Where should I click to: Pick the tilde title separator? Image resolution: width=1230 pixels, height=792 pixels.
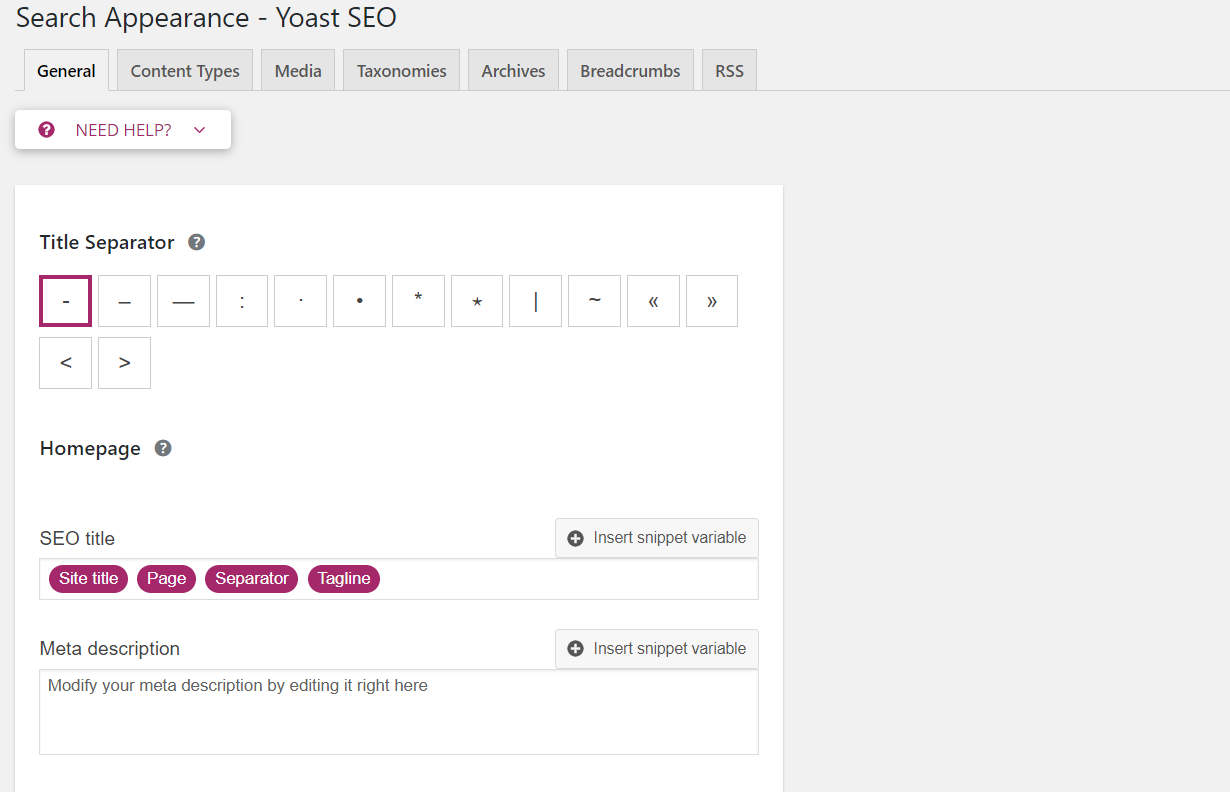594,301
